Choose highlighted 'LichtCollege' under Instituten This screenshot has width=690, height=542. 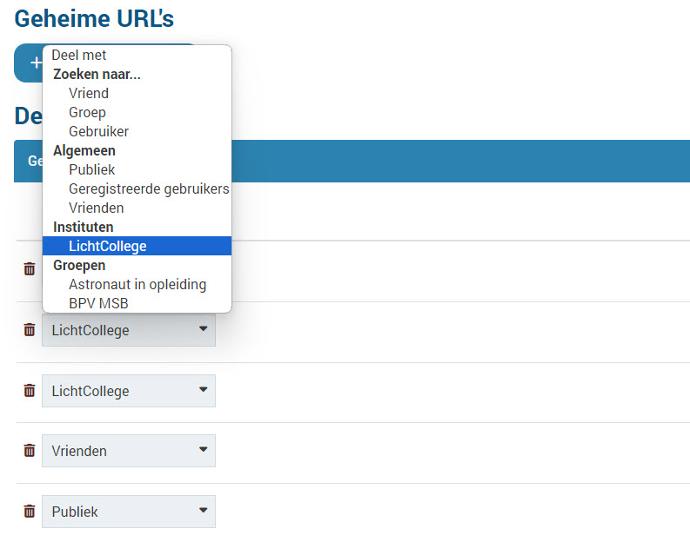tap(107, 246)
